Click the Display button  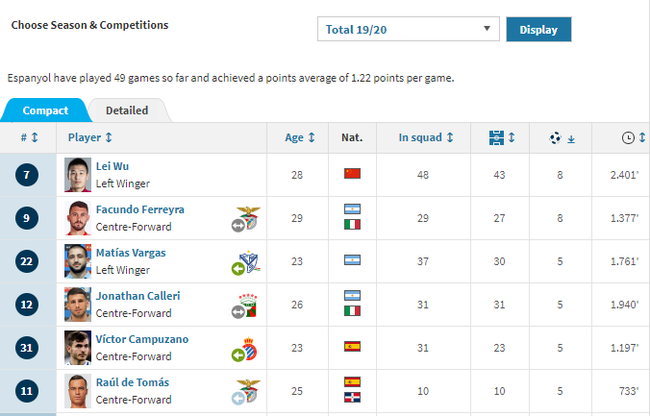click(x=538, y=29)
